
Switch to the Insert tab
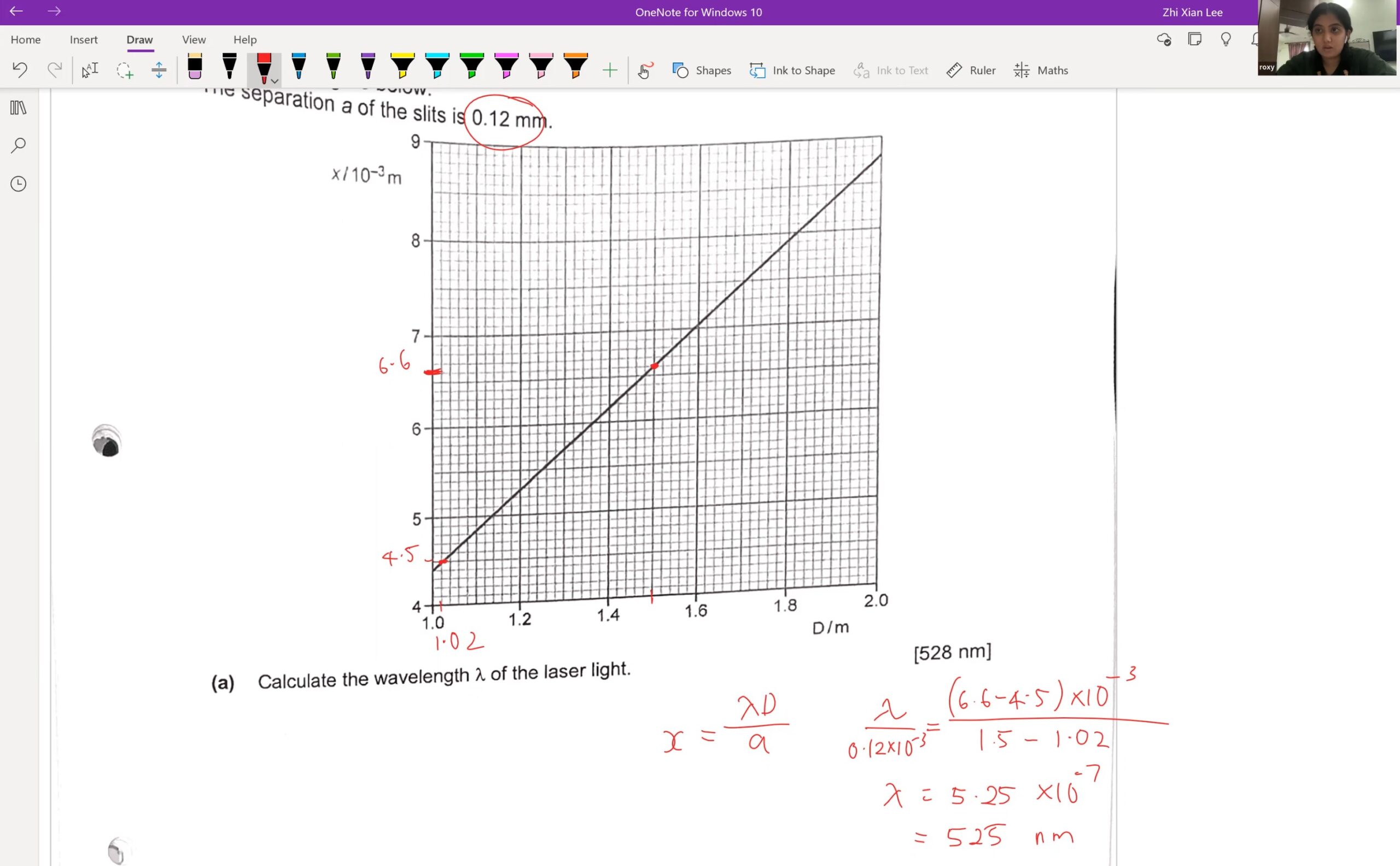point(84,39)
